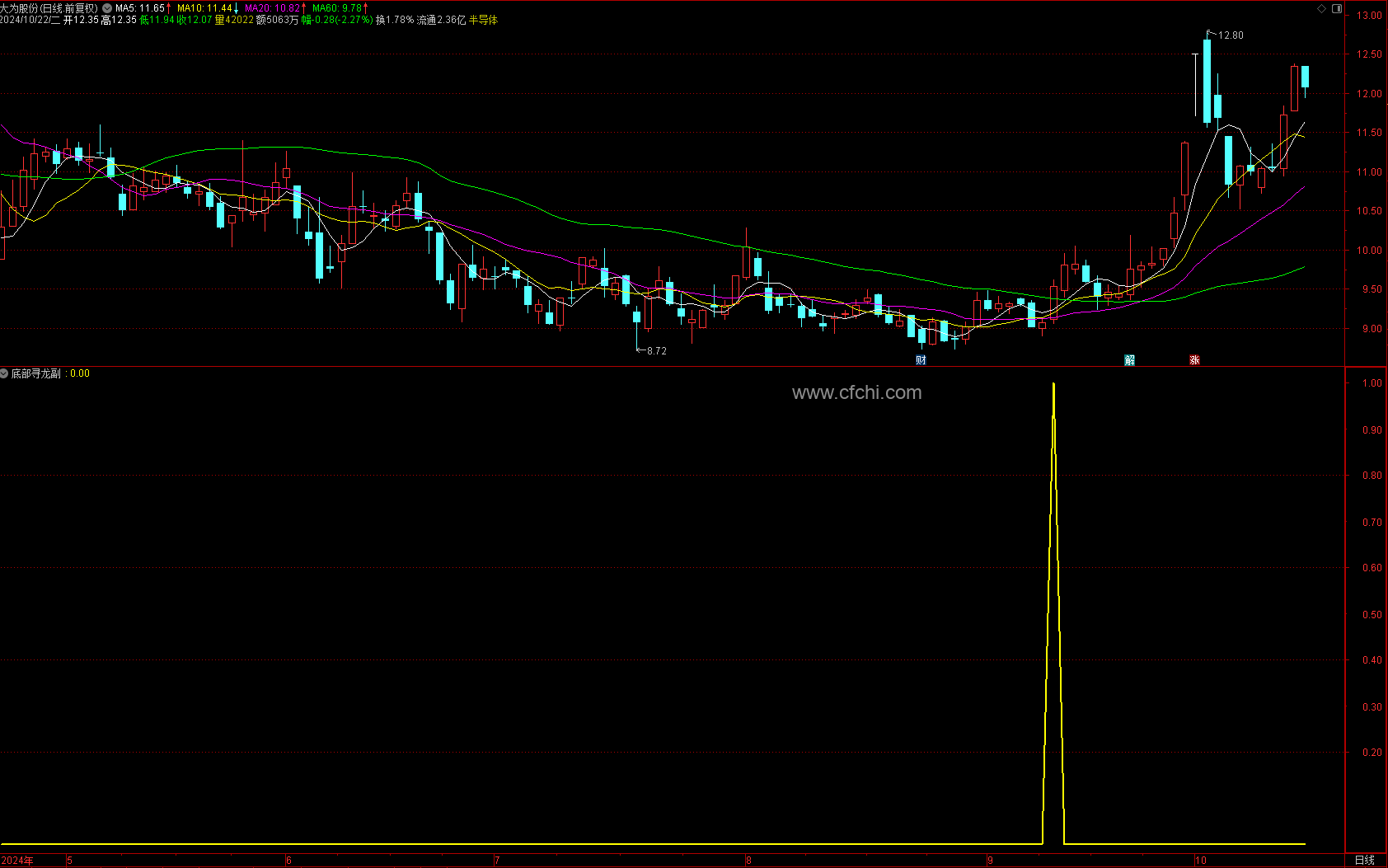1388x868 pixels.
Task: Click the 换1.78% turnover value
Action: (395, 20)
